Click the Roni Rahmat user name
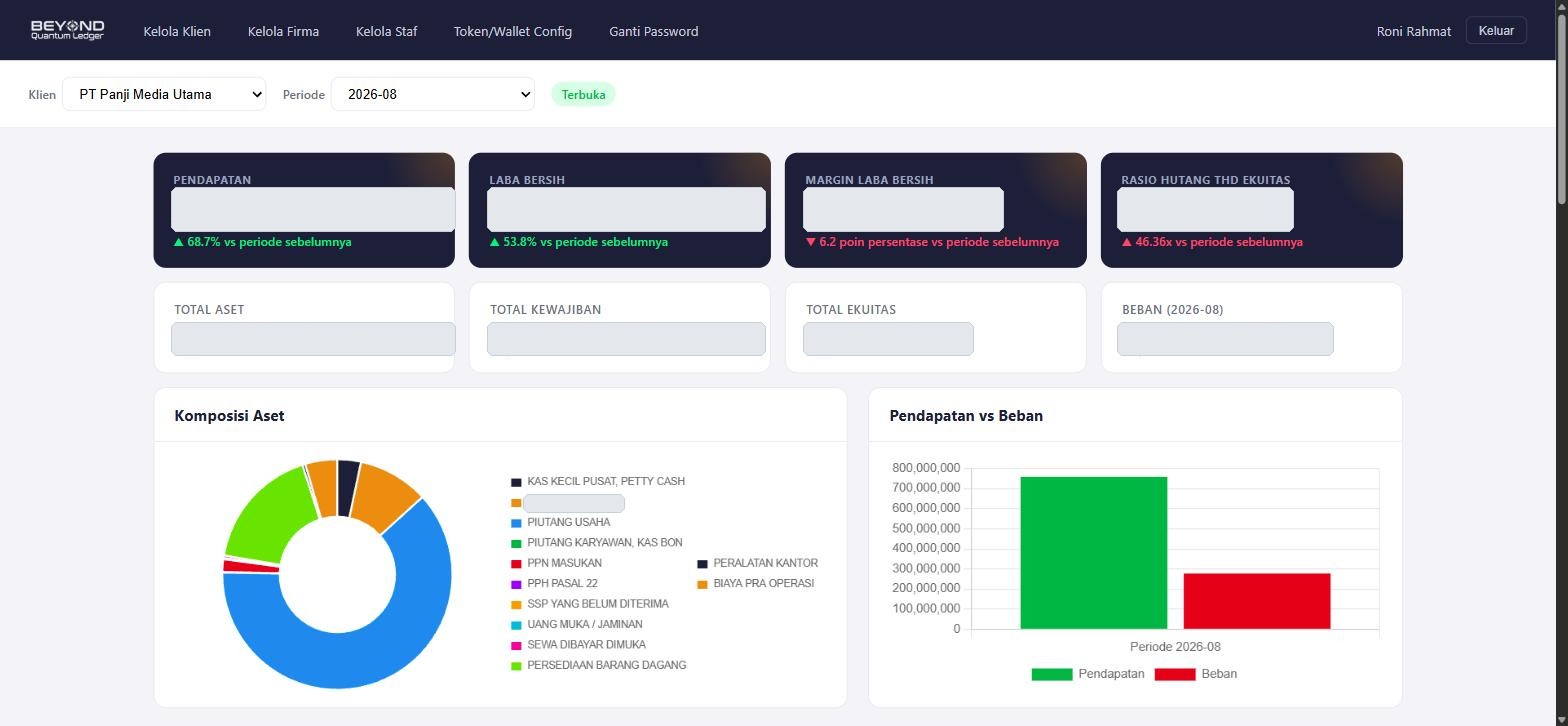Screen dimensions: 1568x726 coord(1413,31)
